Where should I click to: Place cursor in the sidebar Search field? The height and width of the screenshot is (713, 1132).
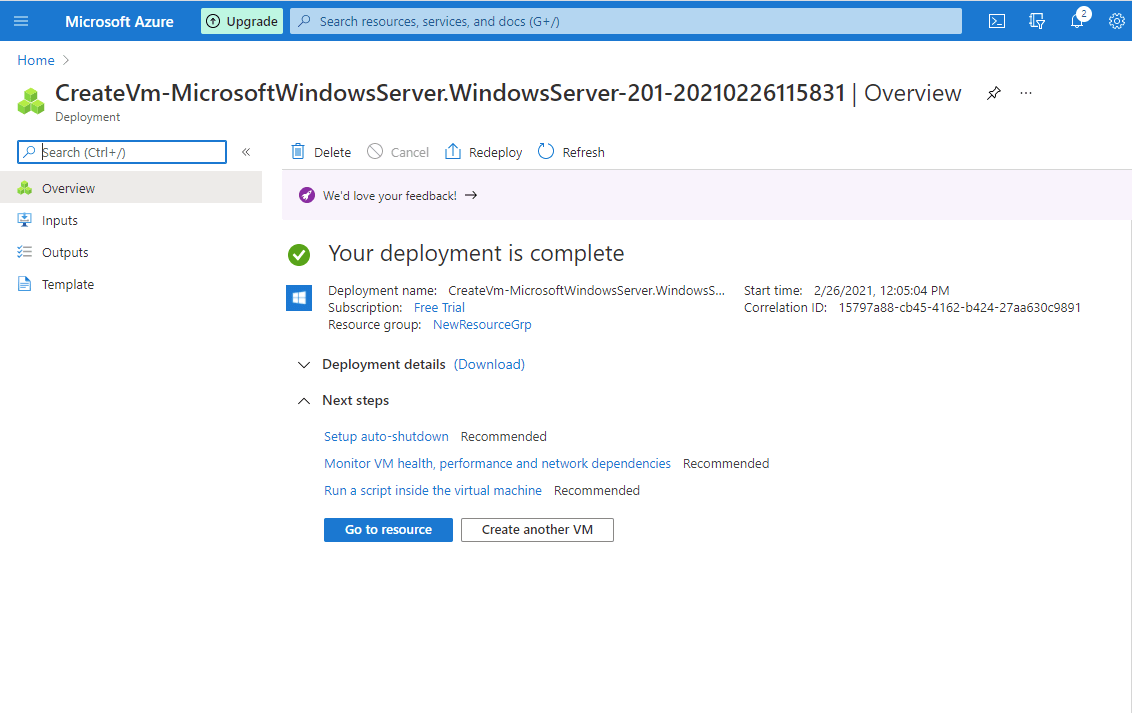point(120,151)
